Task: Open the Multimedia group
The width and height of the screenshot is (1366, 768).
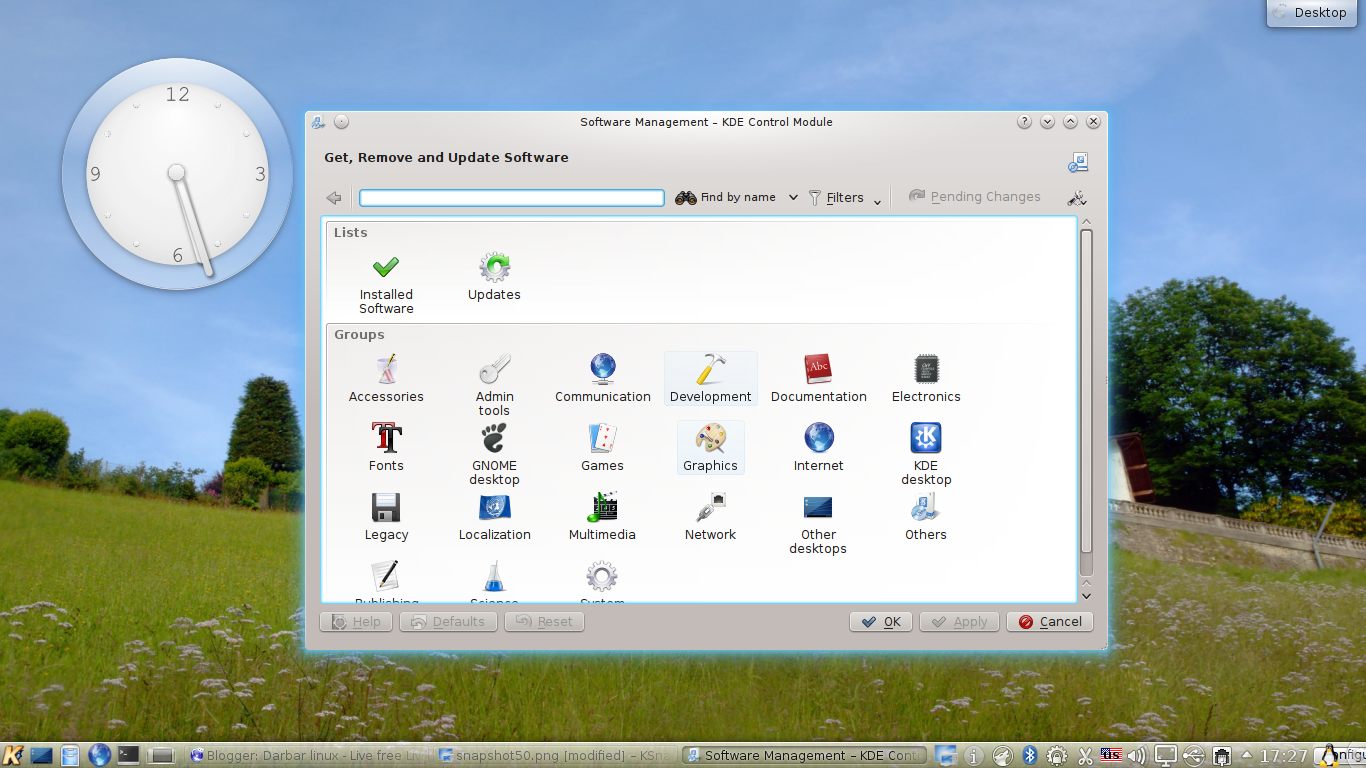Action: click(602, 512)
